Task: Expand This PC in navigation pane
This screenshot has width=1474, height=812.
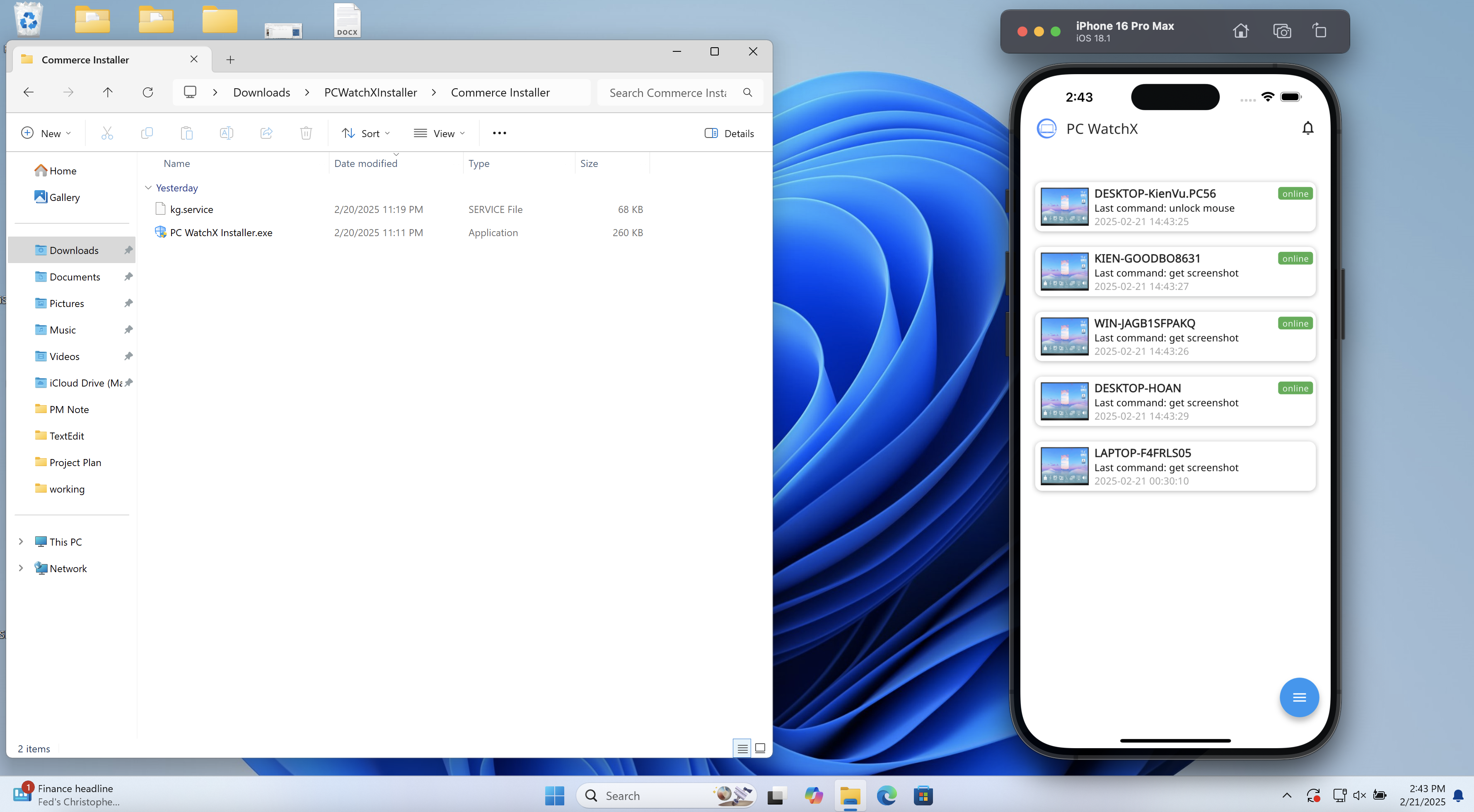Action: [21, 541]
